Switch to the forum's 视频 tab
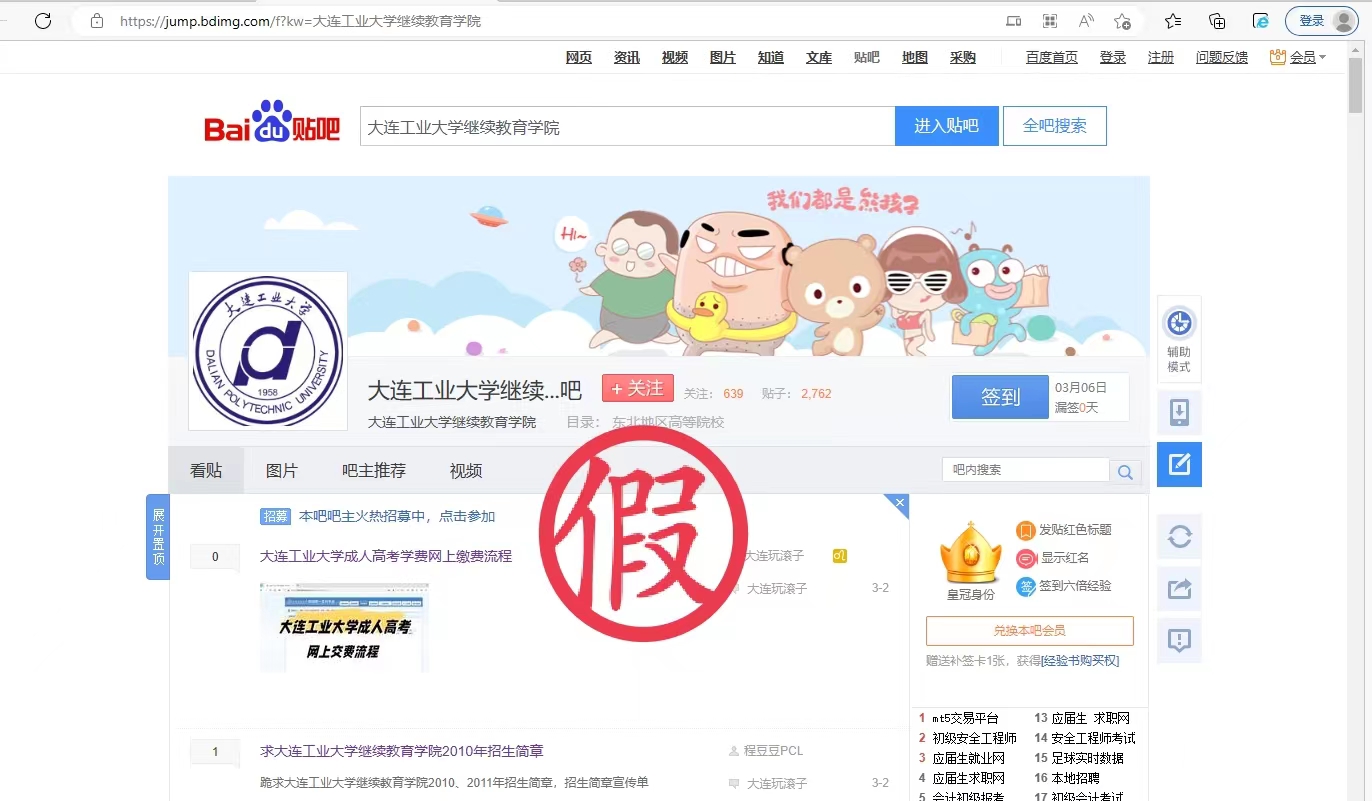The width and height of the screenshot is (1372, 801). tap(466, 470)
